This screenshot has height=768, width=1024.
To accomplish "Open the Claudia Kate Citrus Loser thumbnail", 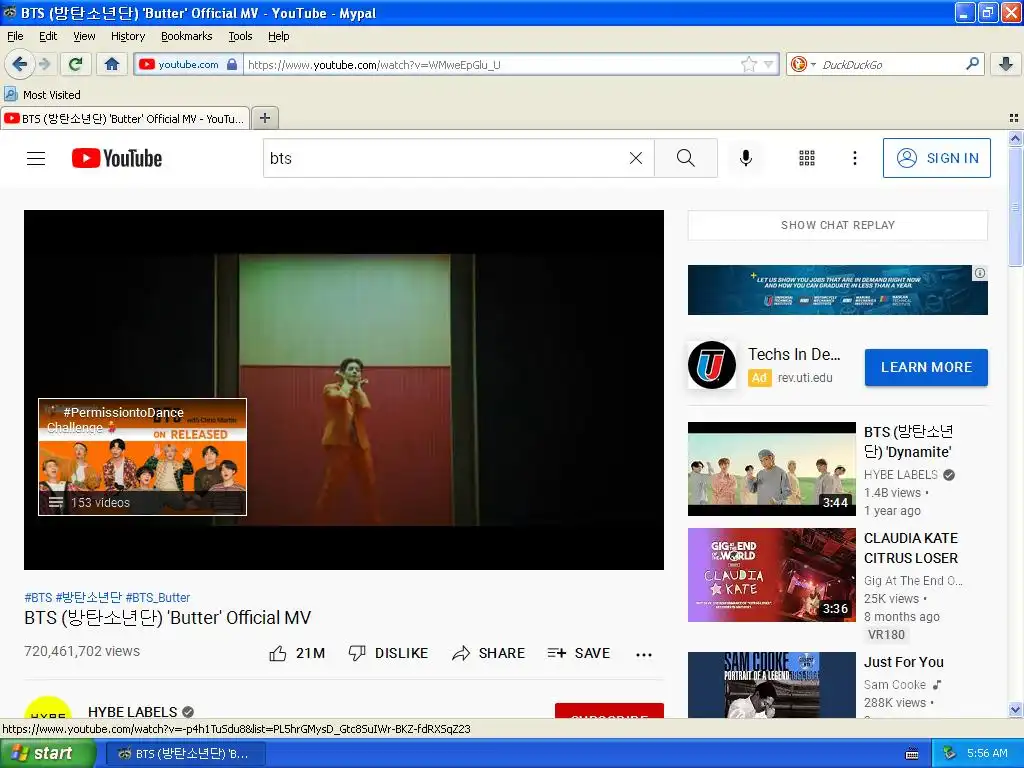I will (x=771, y=575).
